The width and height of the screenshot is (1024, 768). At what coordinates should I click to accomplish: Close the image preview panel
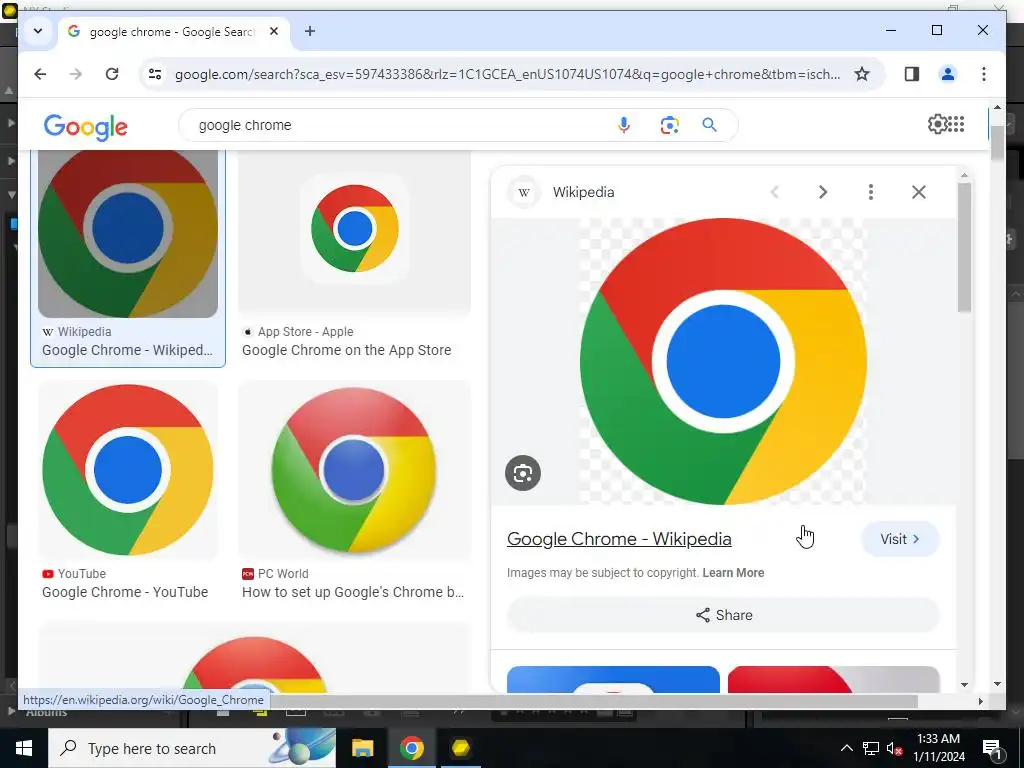coord(919,192)
